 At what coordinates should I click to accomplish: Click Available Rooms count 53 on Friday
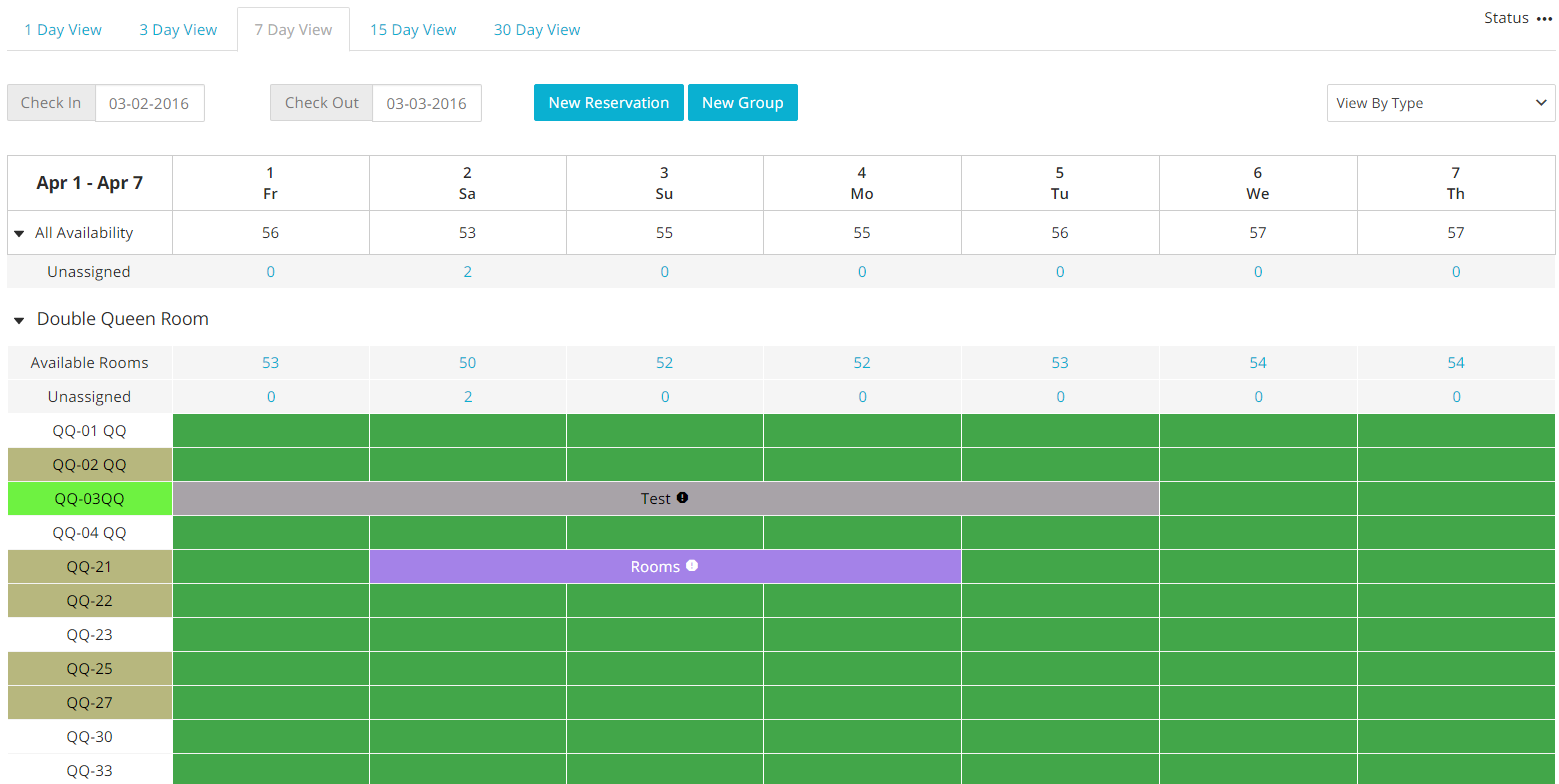coord(270,363)
